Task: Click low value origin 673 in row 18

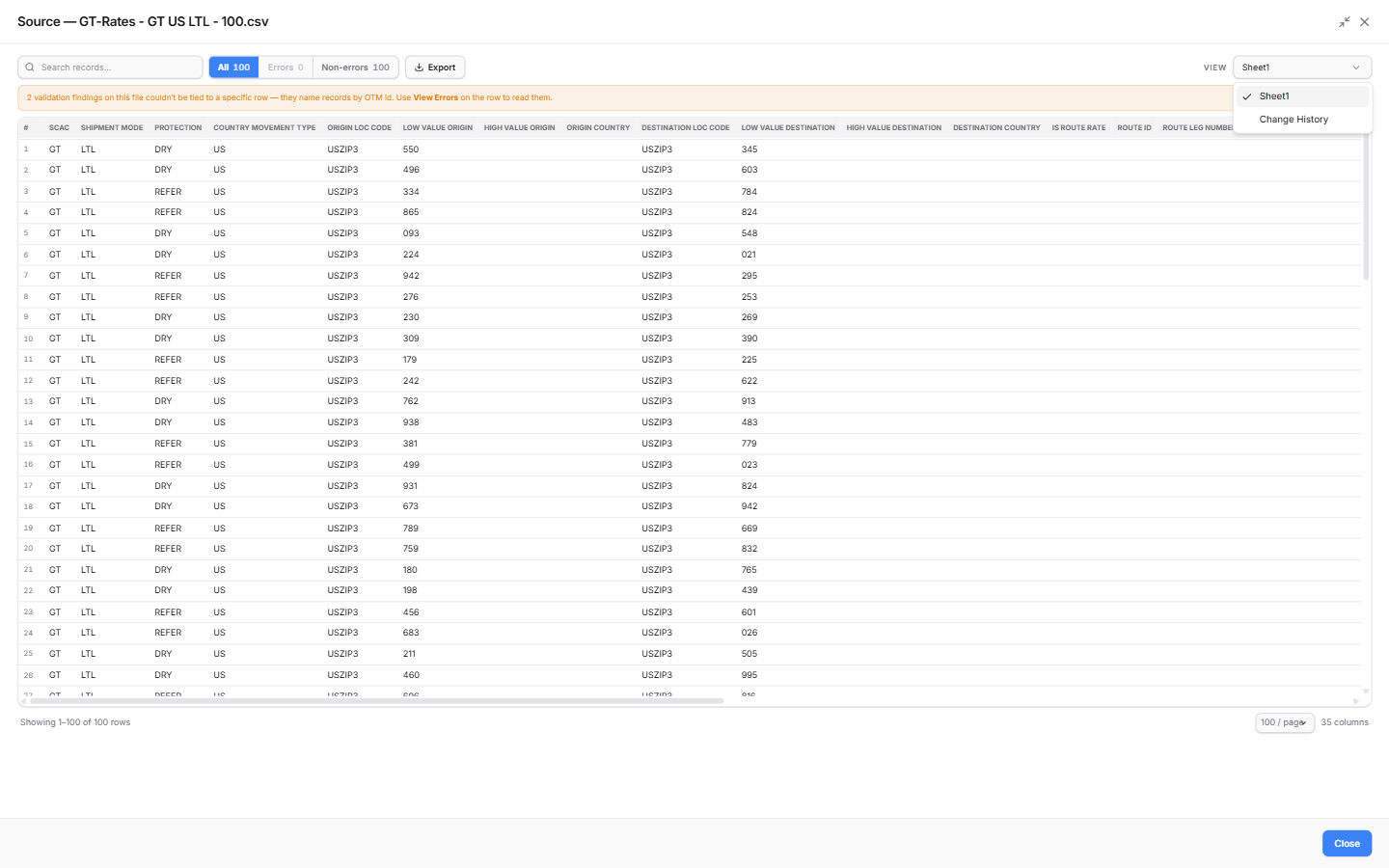Action: pyautogui.click(x=411, y=506)
